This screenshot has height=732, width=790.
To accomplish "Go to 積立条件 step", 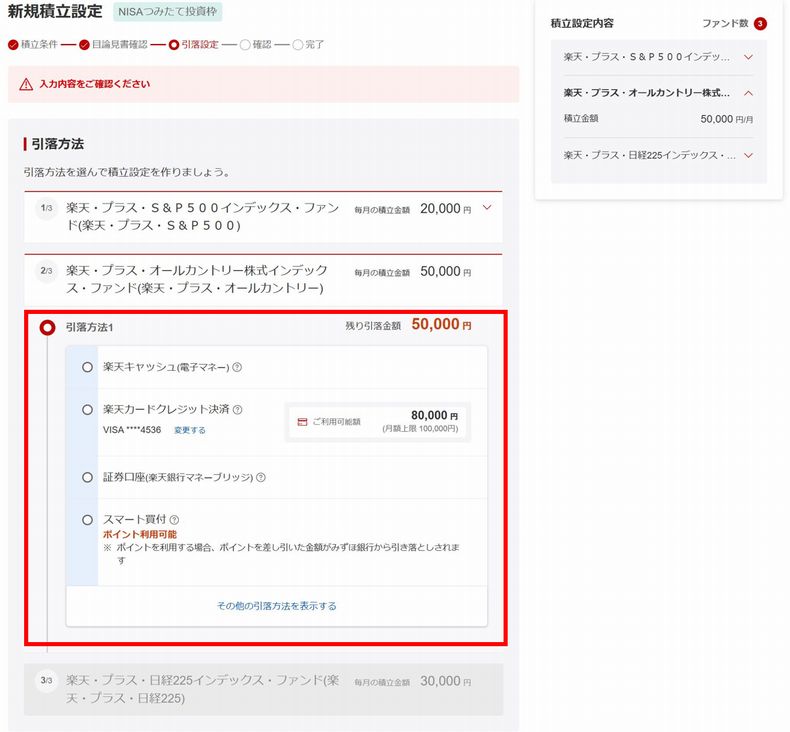I will coord(33,44).
